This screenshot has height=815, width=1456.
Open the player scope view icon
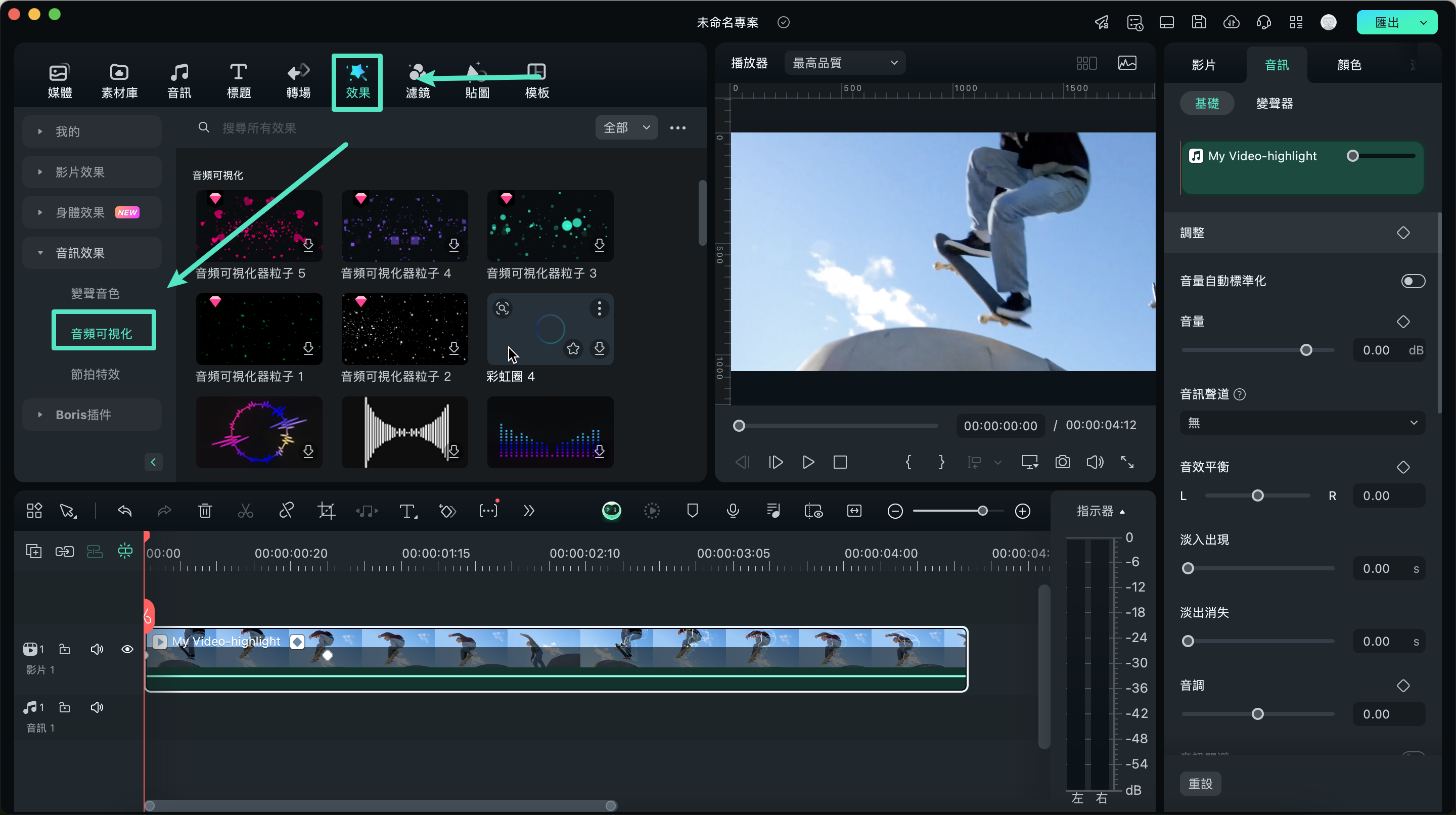point(1127,63)
